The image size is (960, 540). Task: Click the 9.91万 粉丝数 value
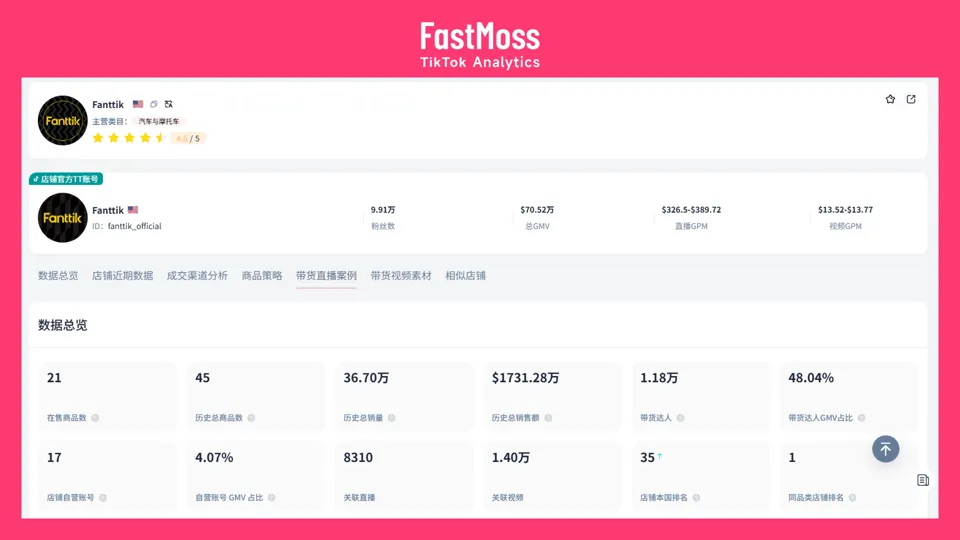383,209
